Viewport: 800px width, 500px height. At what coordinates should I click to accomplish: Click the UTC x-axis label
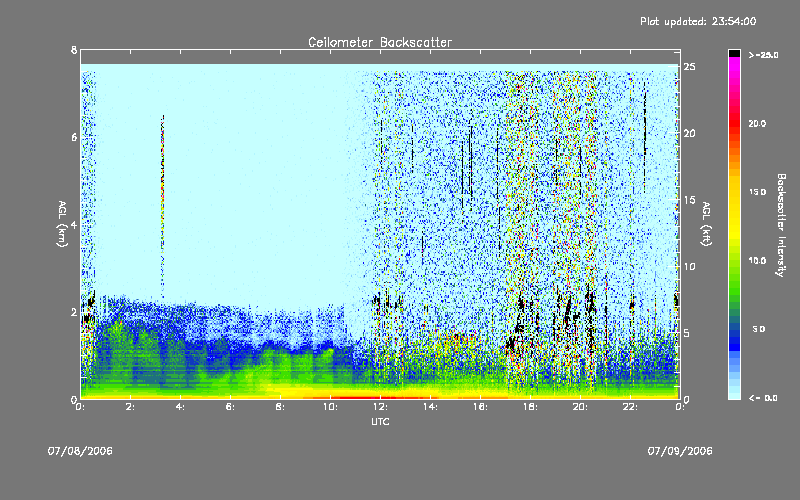tap(380, 421)
